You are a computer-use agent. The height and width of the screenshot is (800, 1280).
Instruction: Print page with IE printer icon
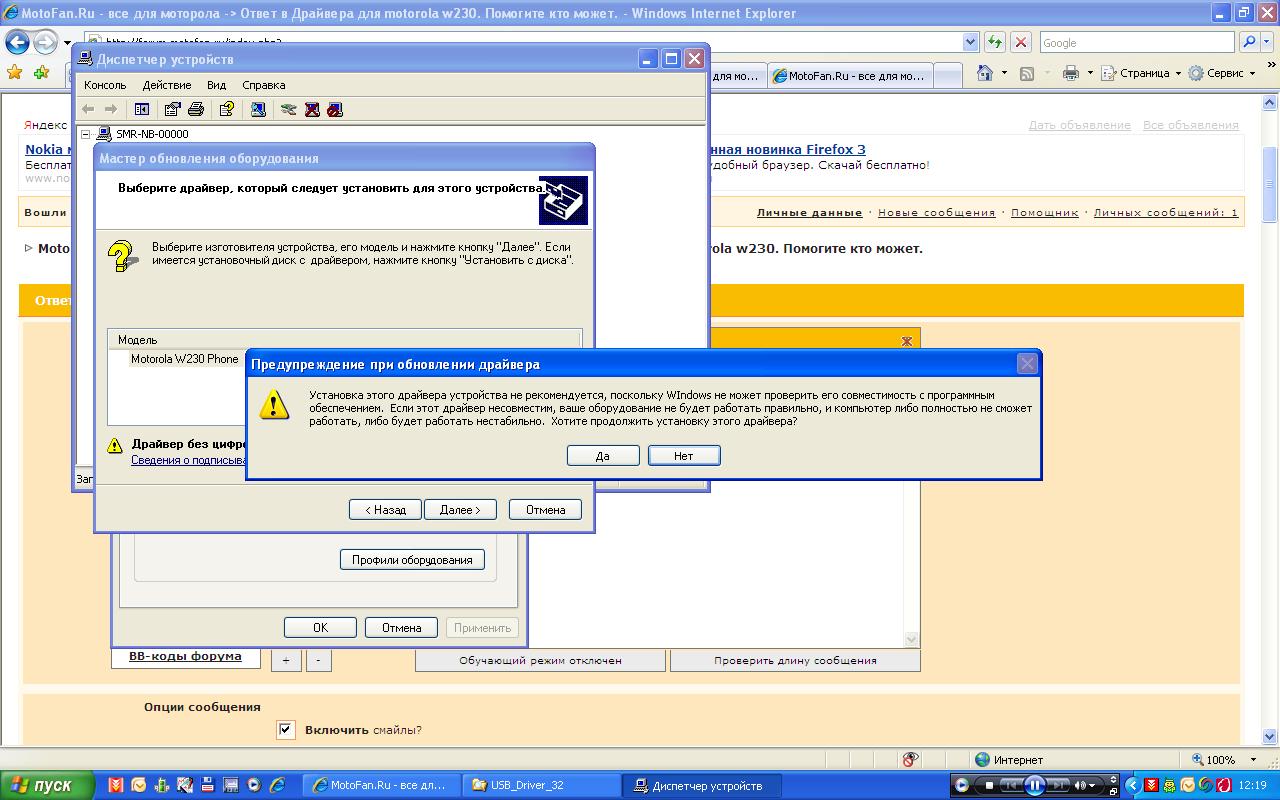(x=1071, y=73)
